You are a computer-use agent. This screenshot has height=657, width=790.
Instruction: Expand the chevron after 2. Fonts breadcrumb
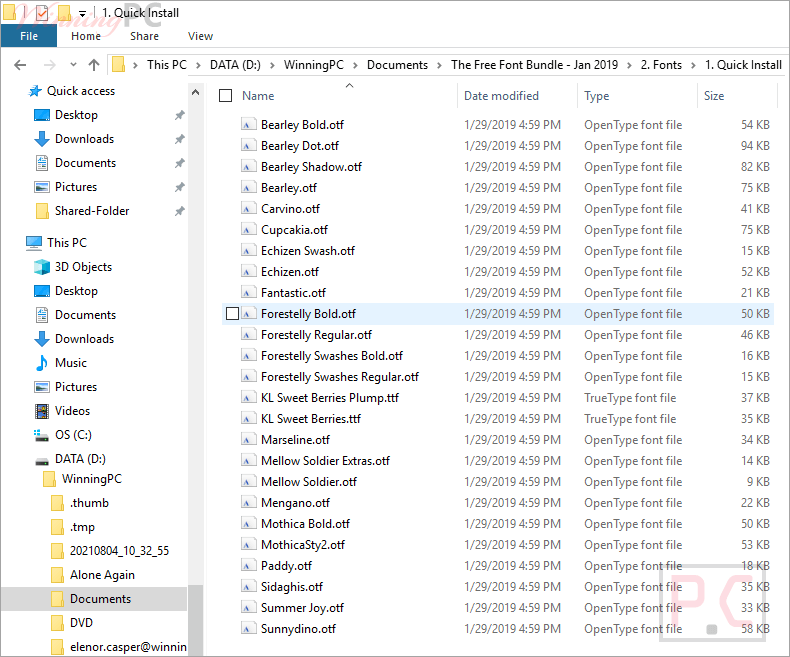[x=693, y=65]
